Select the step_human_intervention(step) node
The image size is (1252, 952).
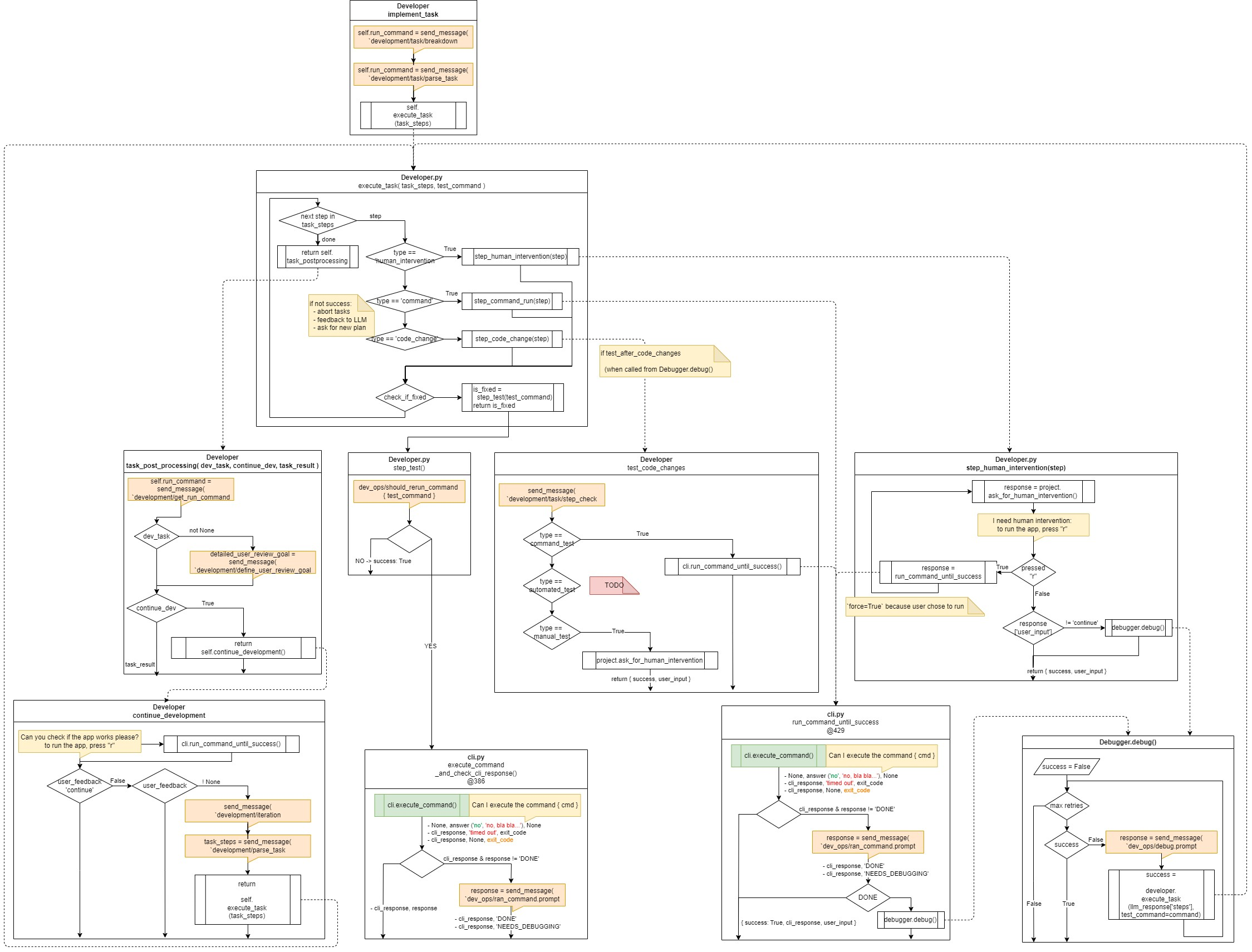coord(520,256)
